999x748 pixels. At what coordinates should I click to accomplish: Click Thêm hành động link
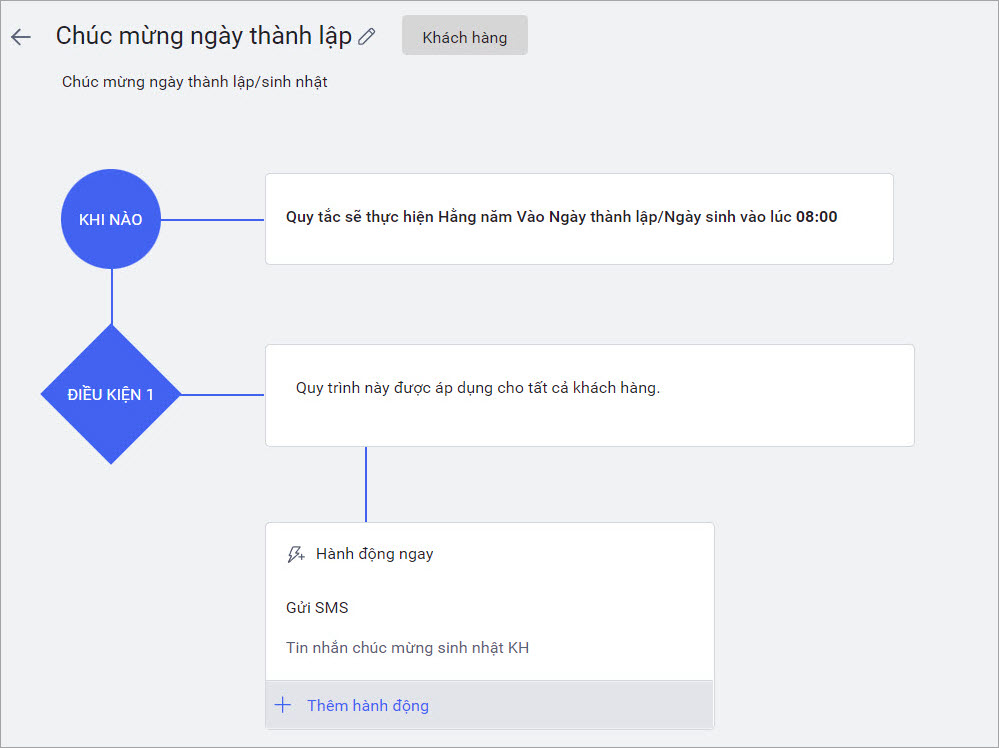coord(368,705)
